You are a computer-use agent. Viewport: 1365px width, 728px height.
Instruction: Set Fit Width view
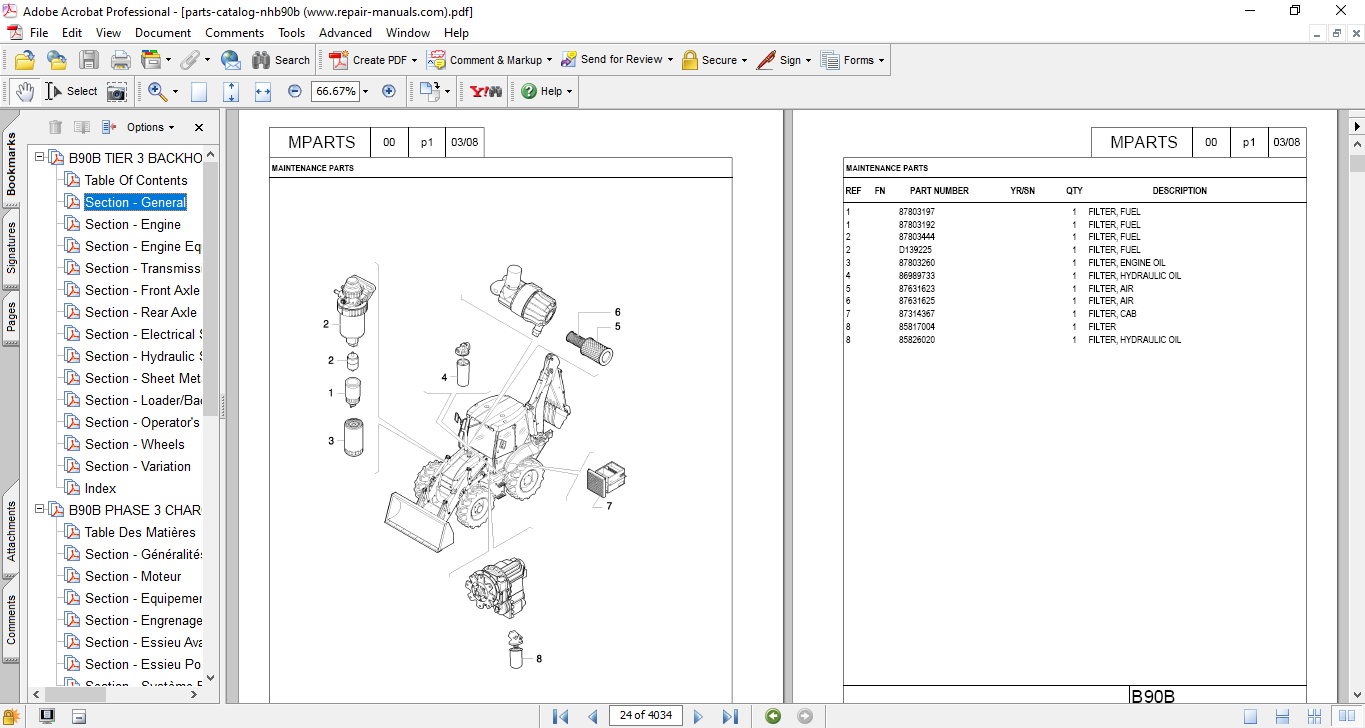click(x=263, y=91)
